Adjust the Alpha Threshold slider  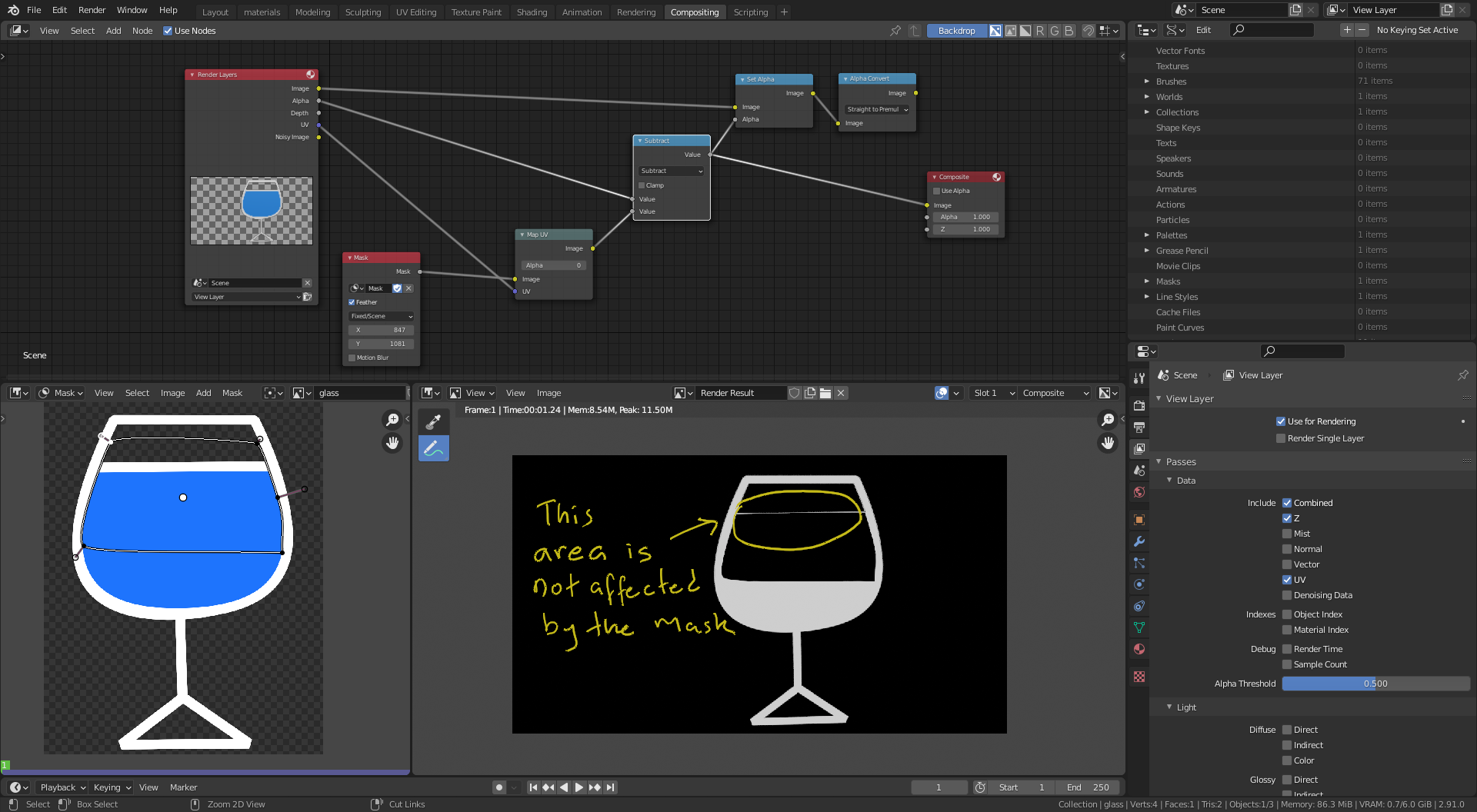[1375, 684]
